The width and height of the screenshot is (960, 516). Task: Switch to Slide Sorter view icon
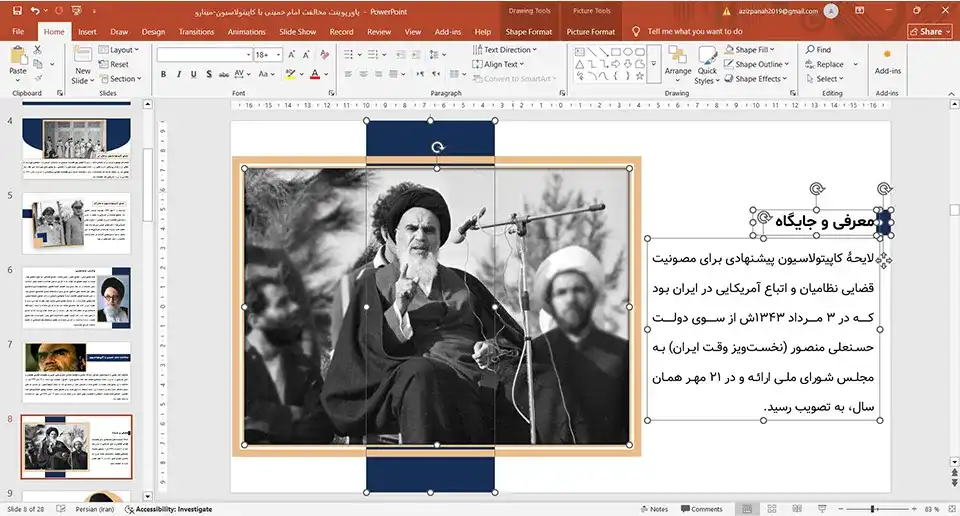771,509
